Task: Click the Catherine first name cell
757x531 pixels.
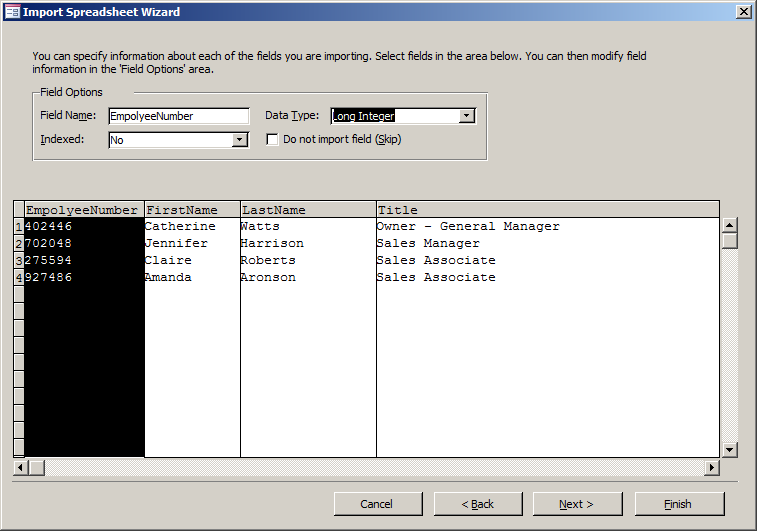Action: [x=192, y=226]
